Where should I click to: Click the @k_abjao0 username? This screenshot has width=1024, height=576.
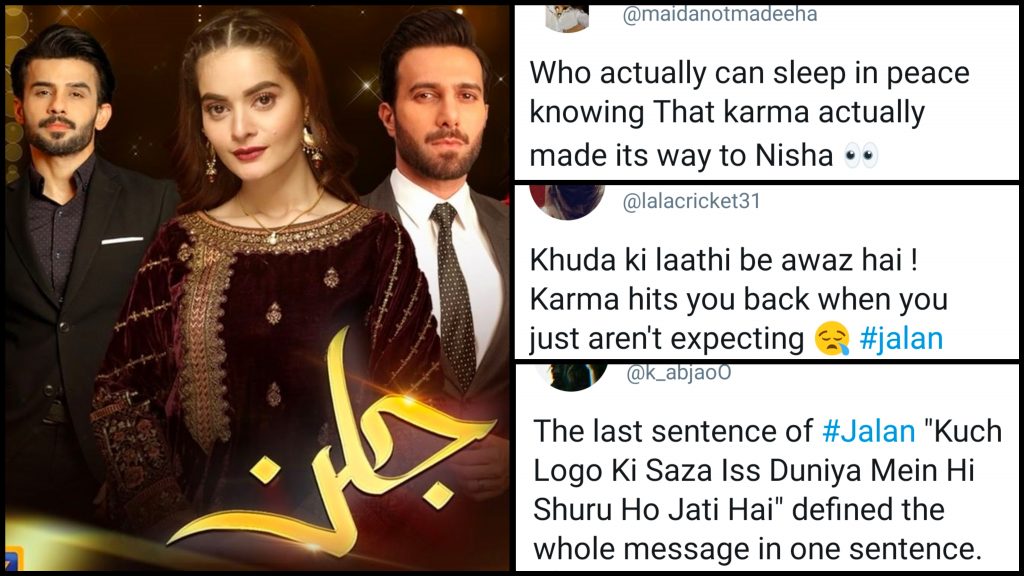point(679,374)
